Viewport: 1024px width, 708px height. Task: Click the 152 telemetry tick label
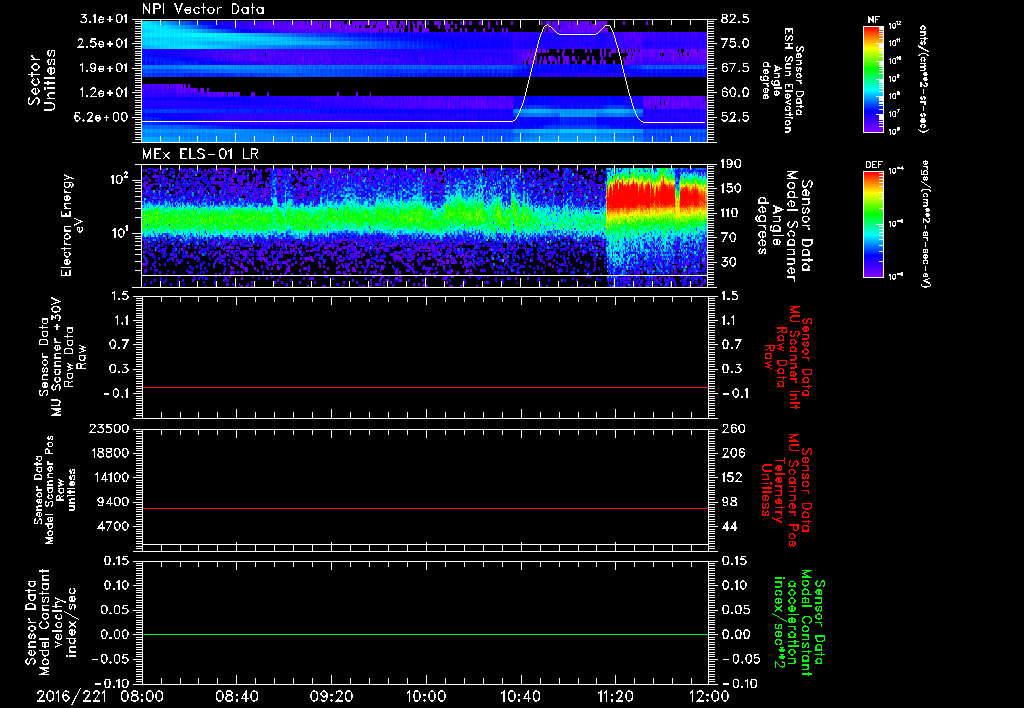[x=731, y=477]
